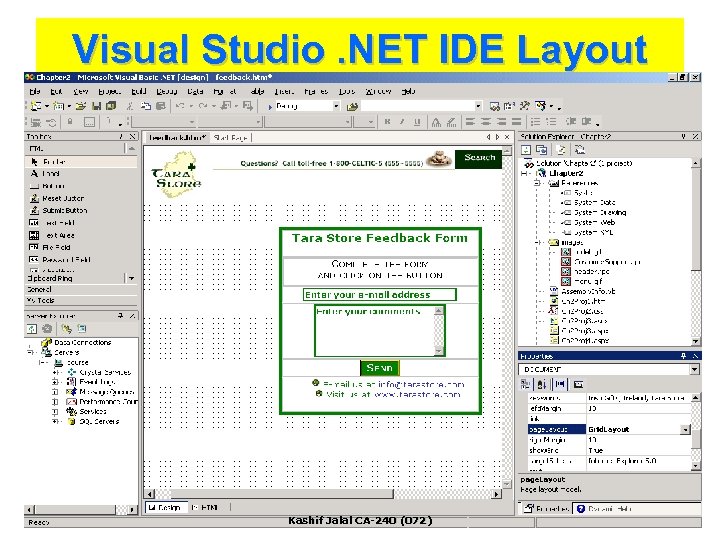Toggle Underline formatting in toolbar
720x540 pixels.
point(417,122)
